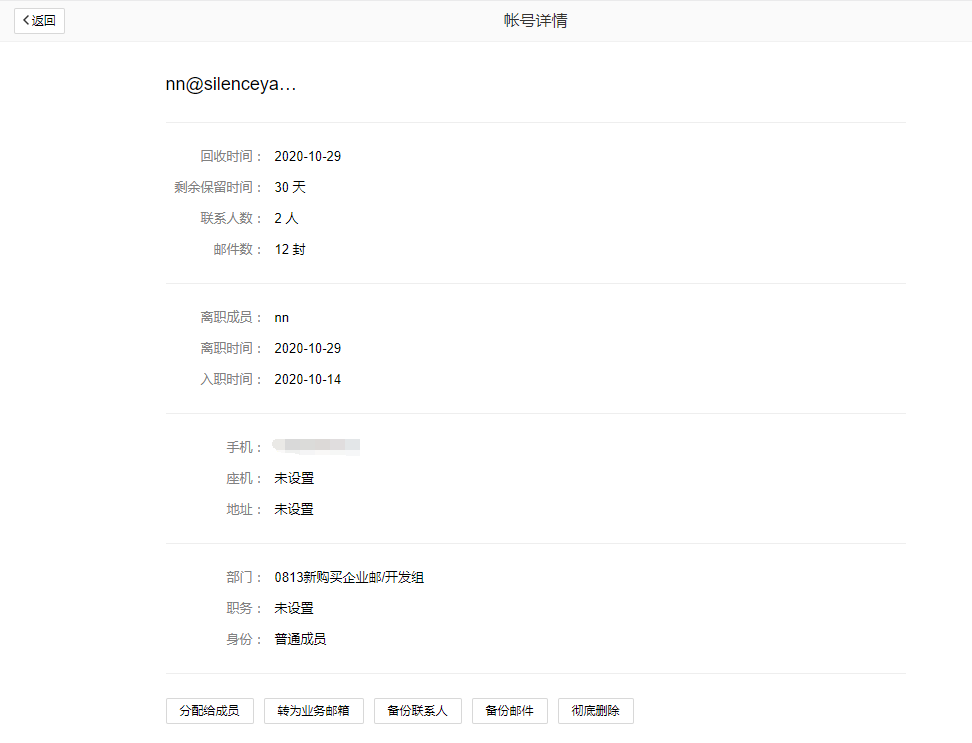This screenshot has width=972, height=743.
Task: Click the 30 天 remaining retention value
Action: tap(290, 188)
